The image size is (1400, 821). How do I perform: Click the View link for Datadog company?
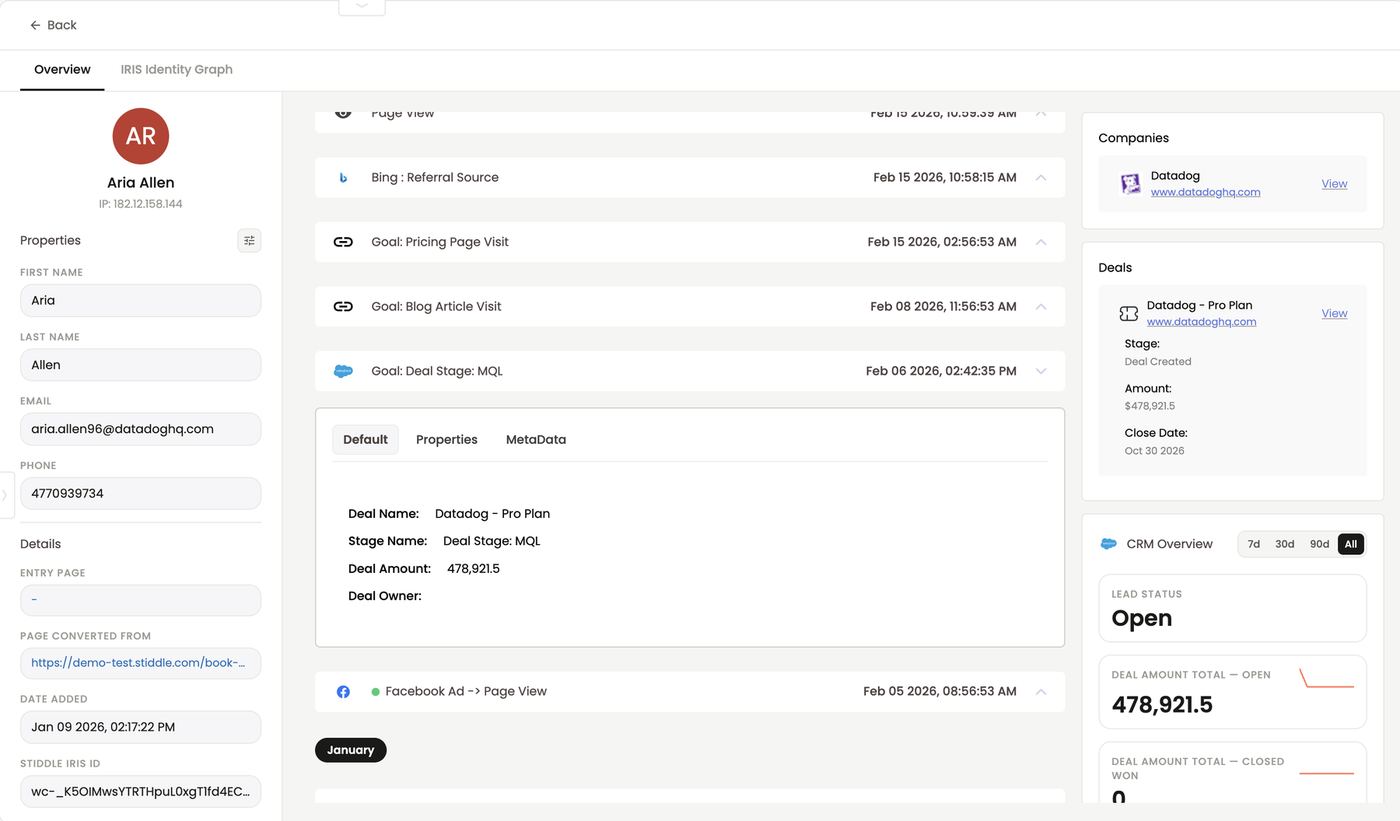click(1334, 184)
